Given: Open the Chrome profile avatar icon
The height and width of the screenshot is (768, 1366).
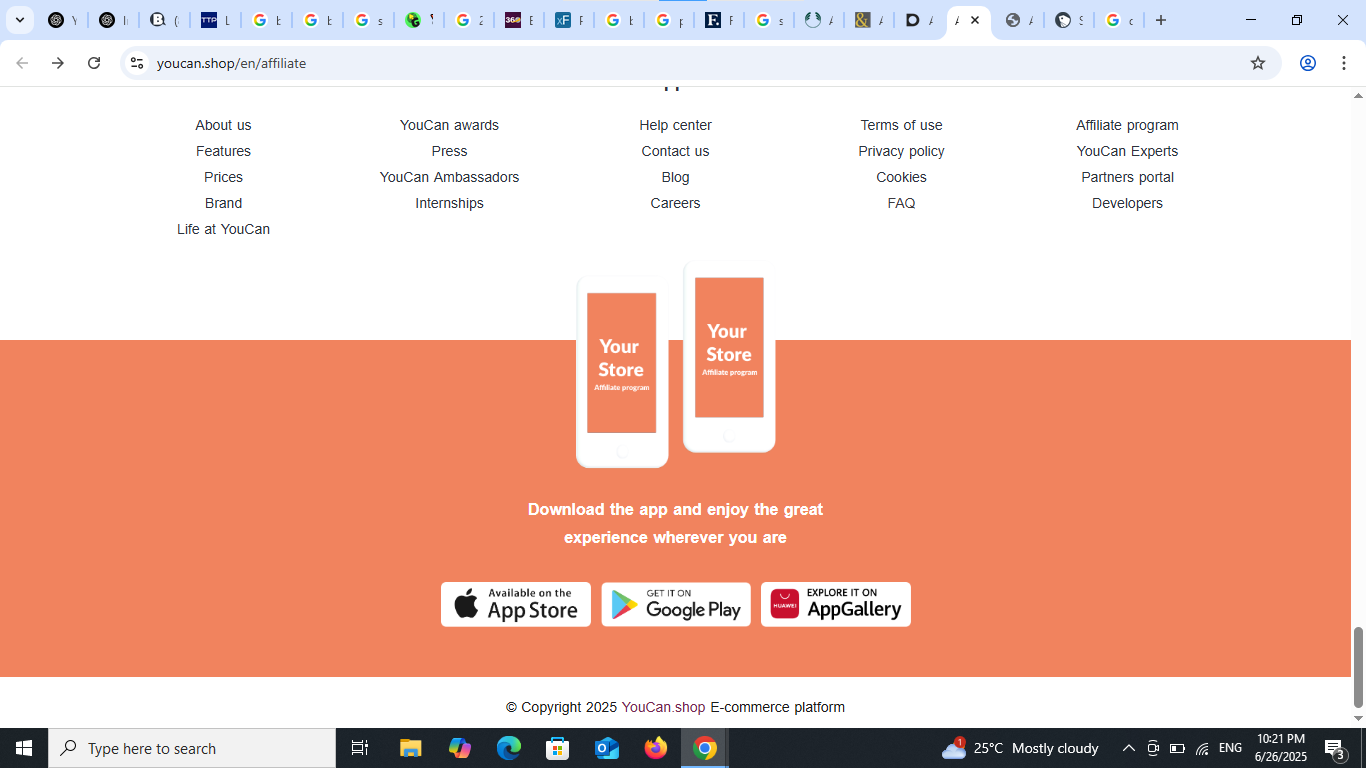Looking at the screenshot, I should point(1307,63).
